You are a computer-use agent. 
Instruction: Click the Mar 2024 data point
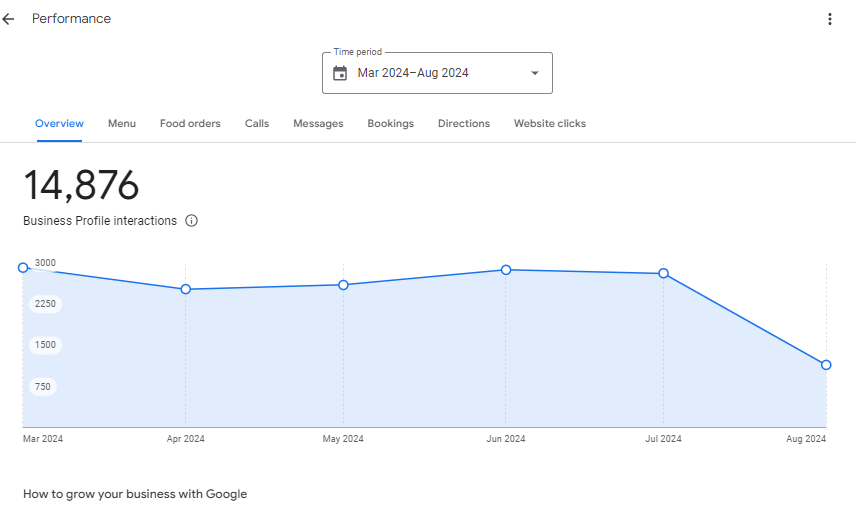coord(23,268)
